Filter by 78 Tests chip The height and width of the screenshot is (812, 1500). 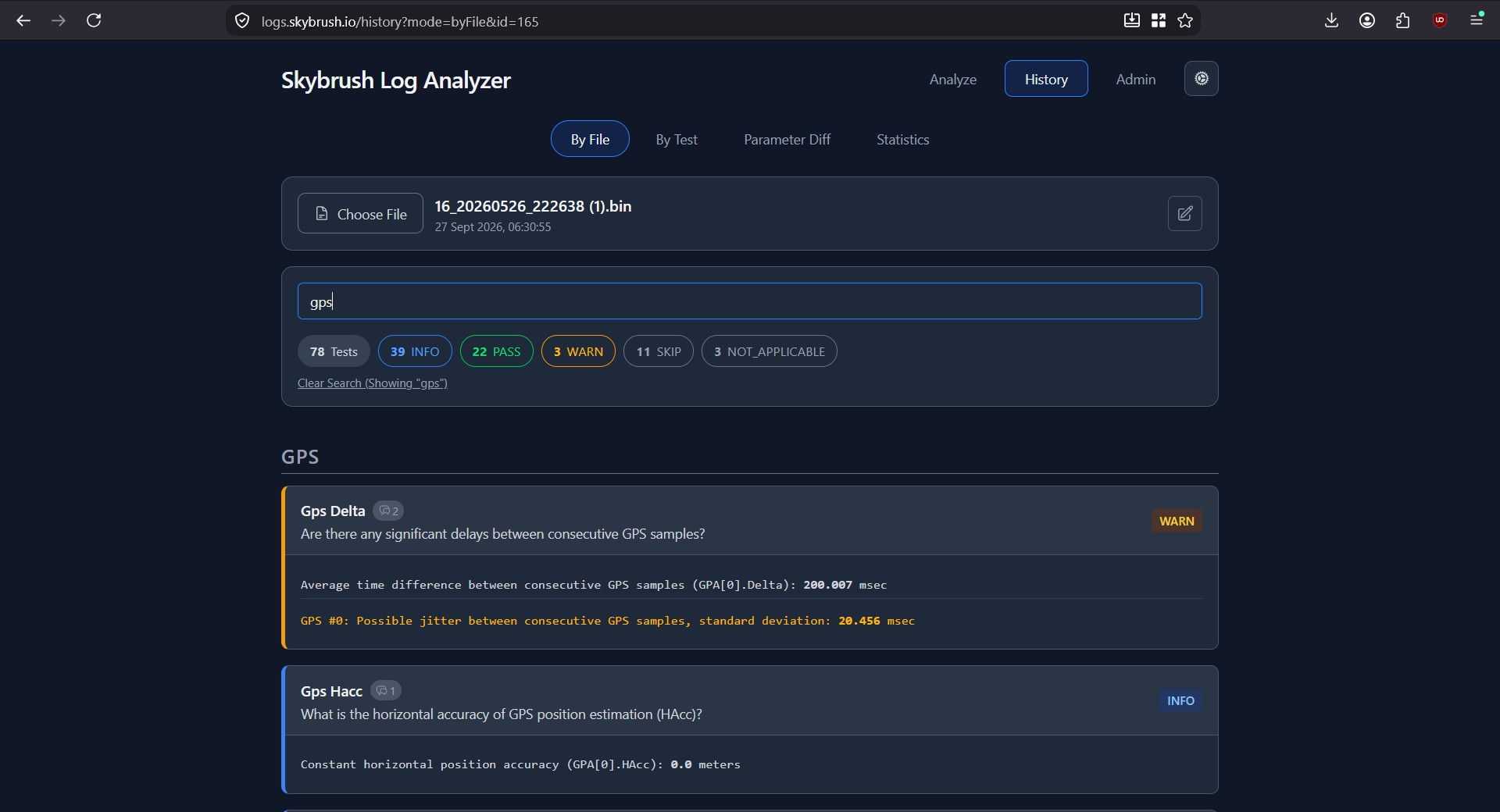334,351
